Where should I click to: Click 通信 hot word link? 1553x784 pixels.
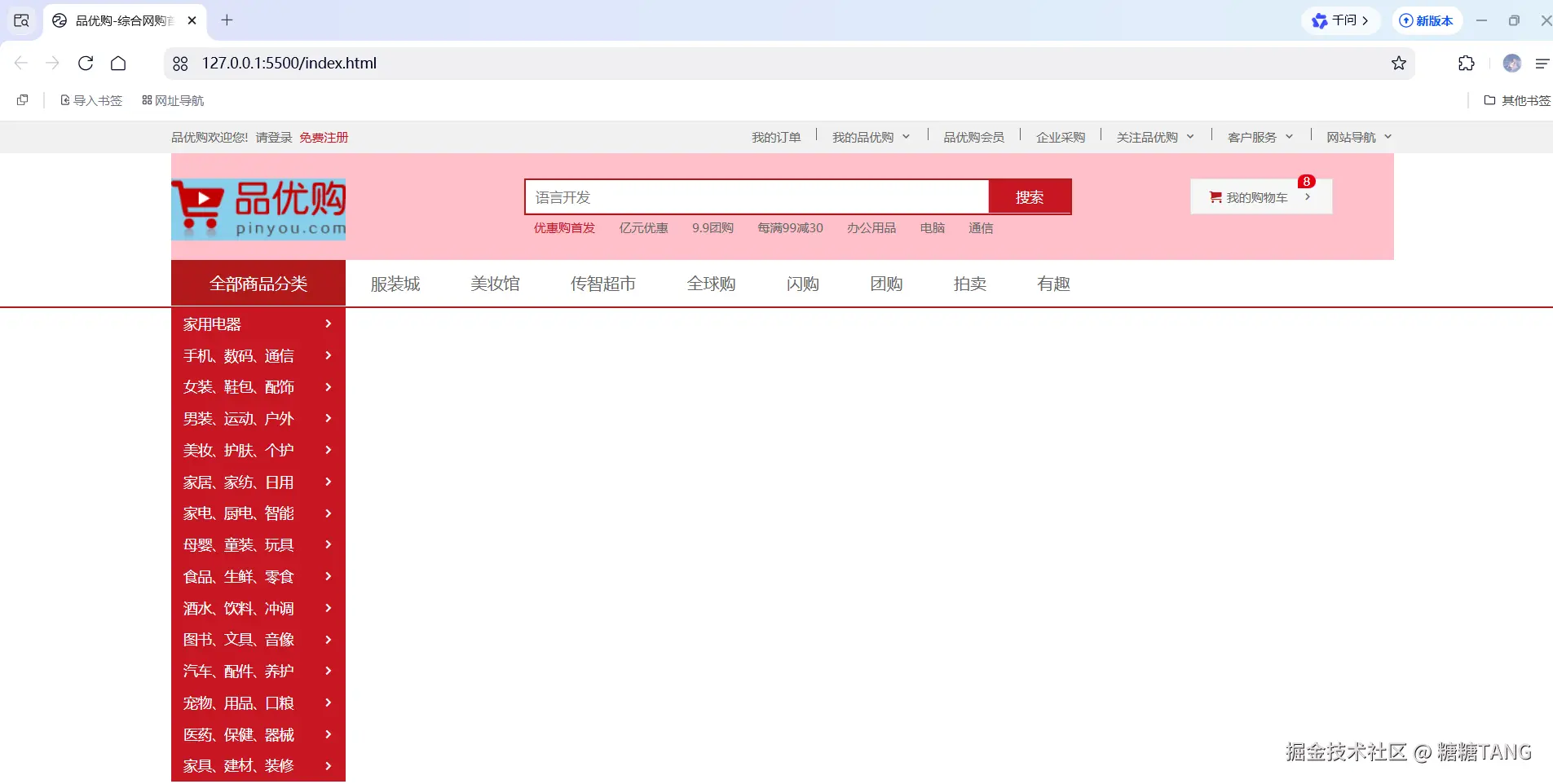(x=981, y=228)
